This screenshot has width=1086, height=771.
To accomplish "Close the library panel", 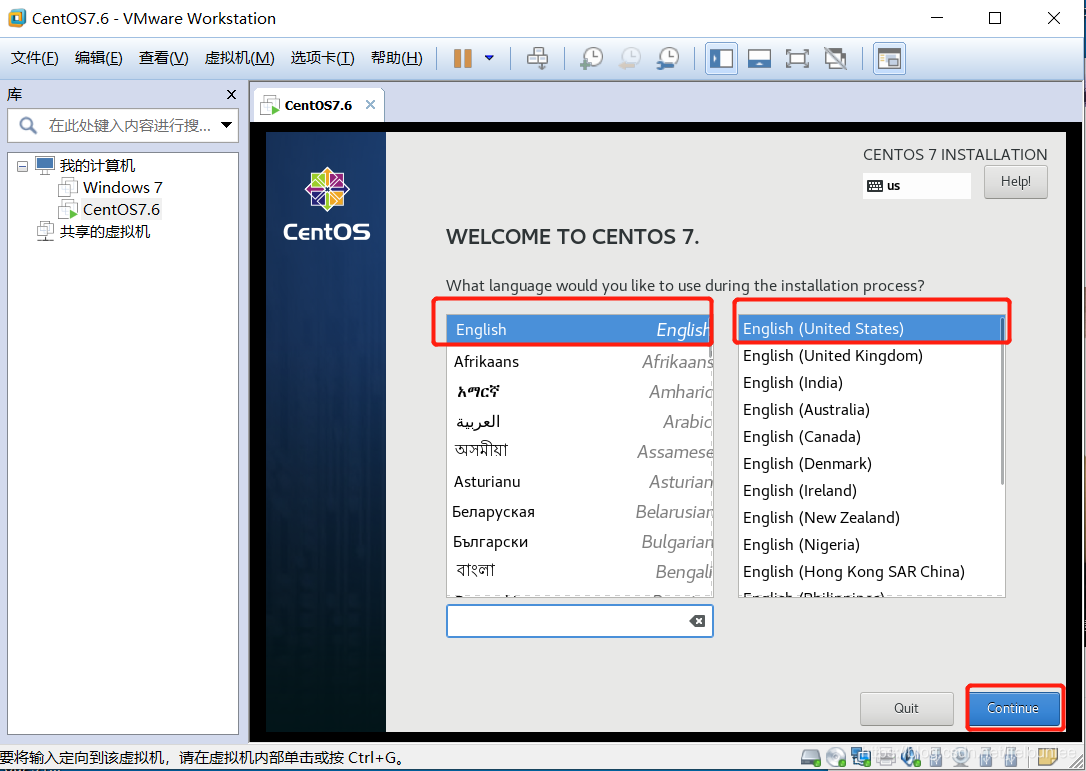I will point(231,94).
